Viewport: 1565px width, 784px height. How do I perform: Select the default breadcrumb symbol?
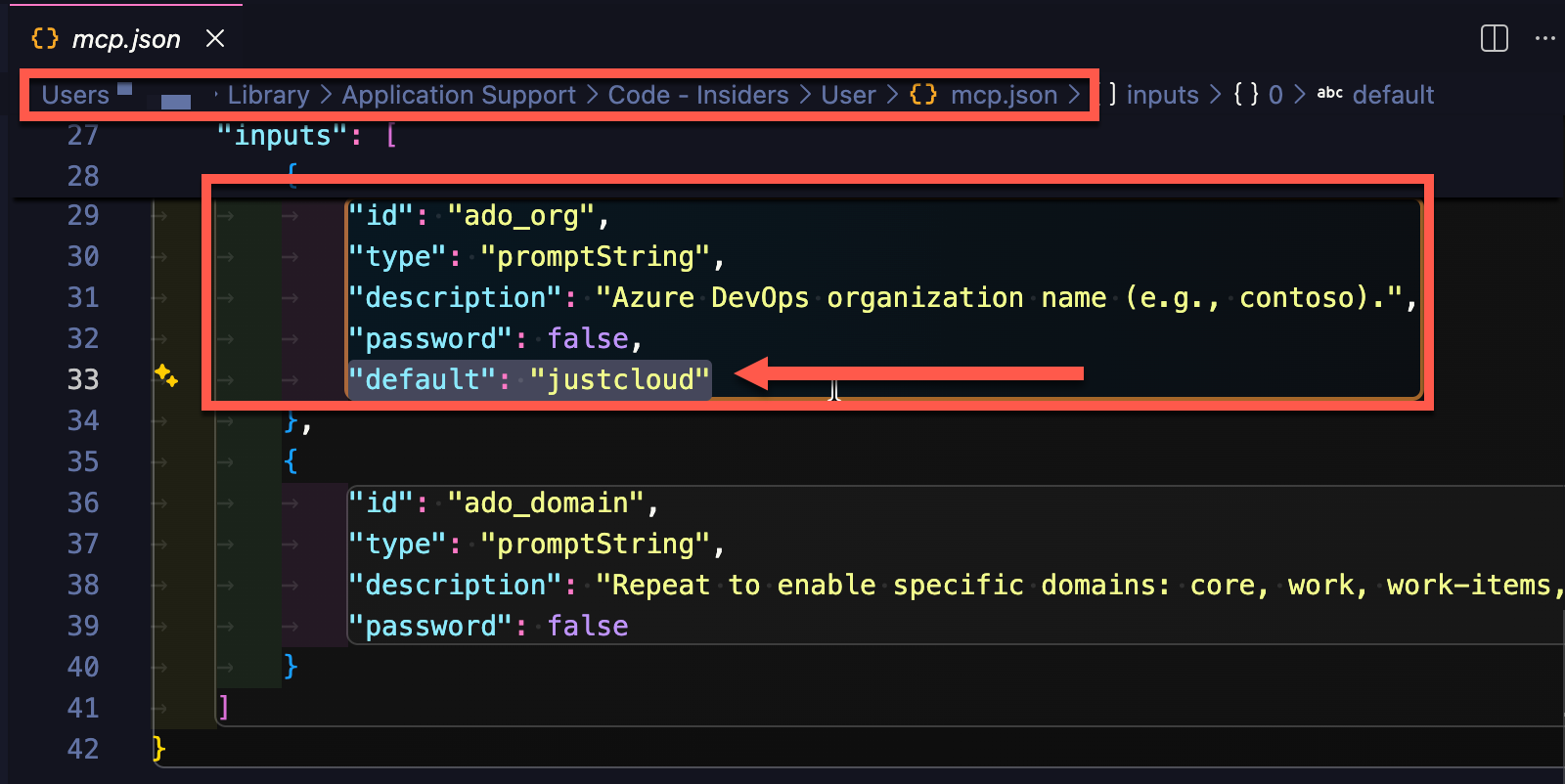click(1393, 95)
